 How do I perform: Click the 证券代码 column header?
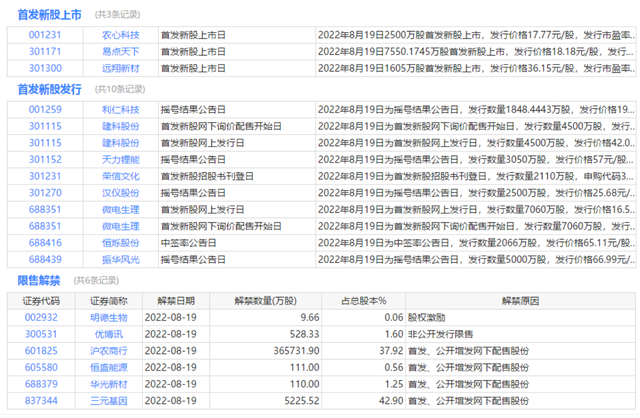click(41, 301)
